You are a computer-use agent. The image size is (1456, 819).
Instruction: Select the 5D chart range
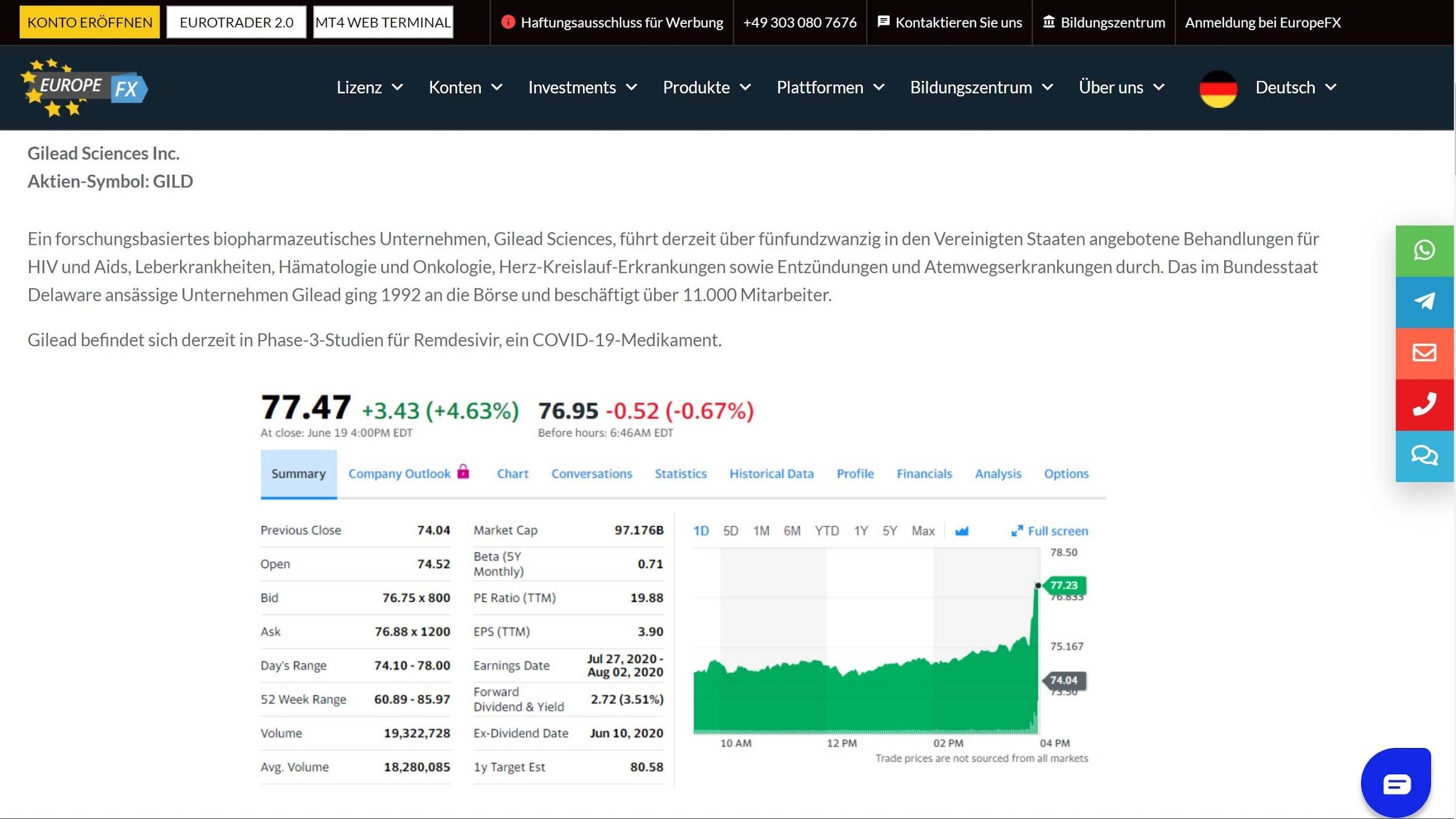pyautogui.click(x=730, y=531)
